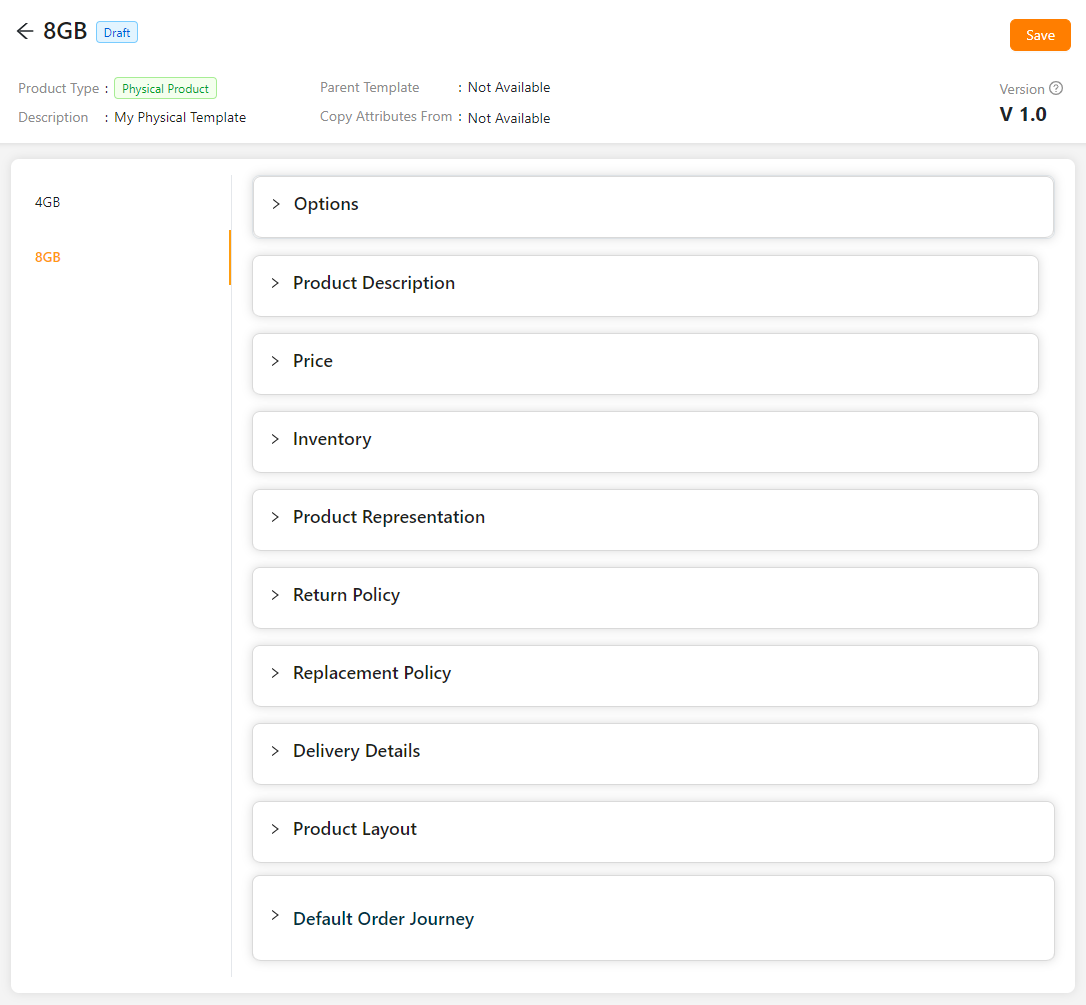Expand the Price section chevron
The image size is (1086, 1005).
pos(275,361)
